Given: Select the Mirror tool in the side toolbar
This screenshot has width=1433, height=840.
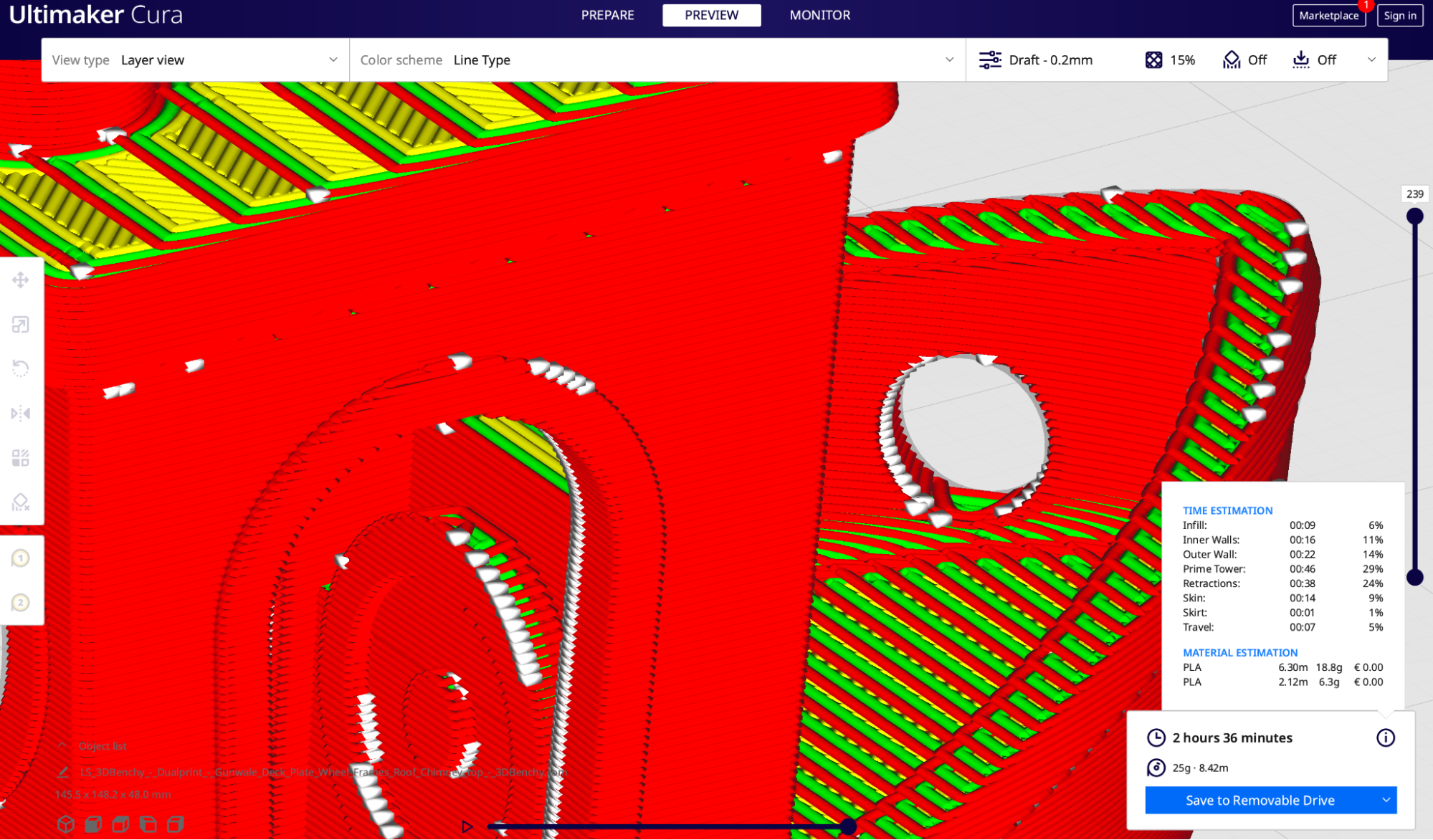Looking at the screenshot, I should click(x=21, y=414).
